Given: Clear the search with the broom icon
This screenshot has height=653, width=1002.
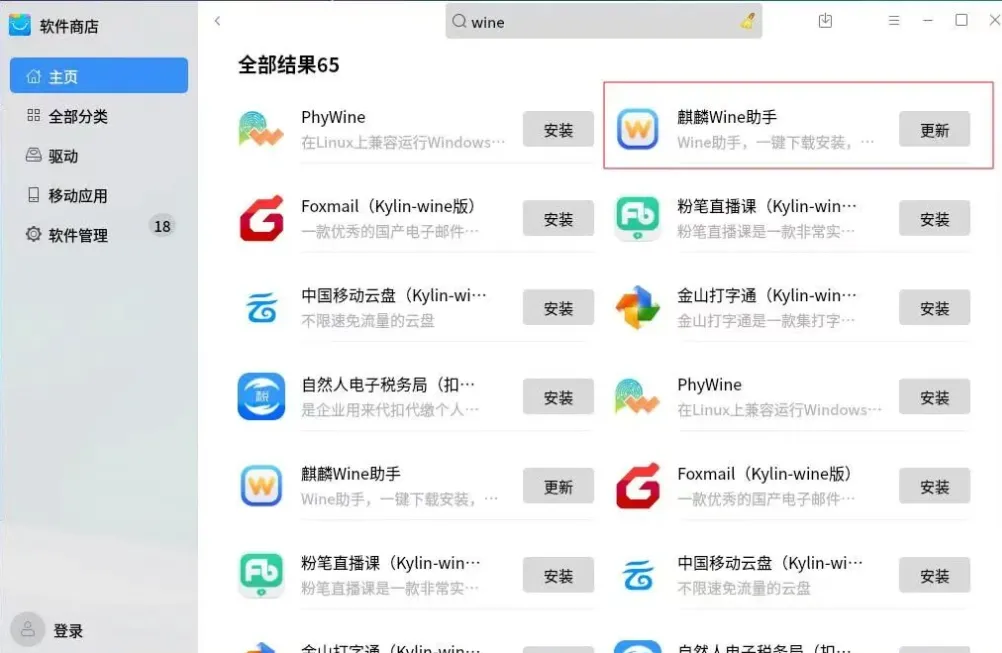Looking at the screenshot, I should (x=747, y=21).
